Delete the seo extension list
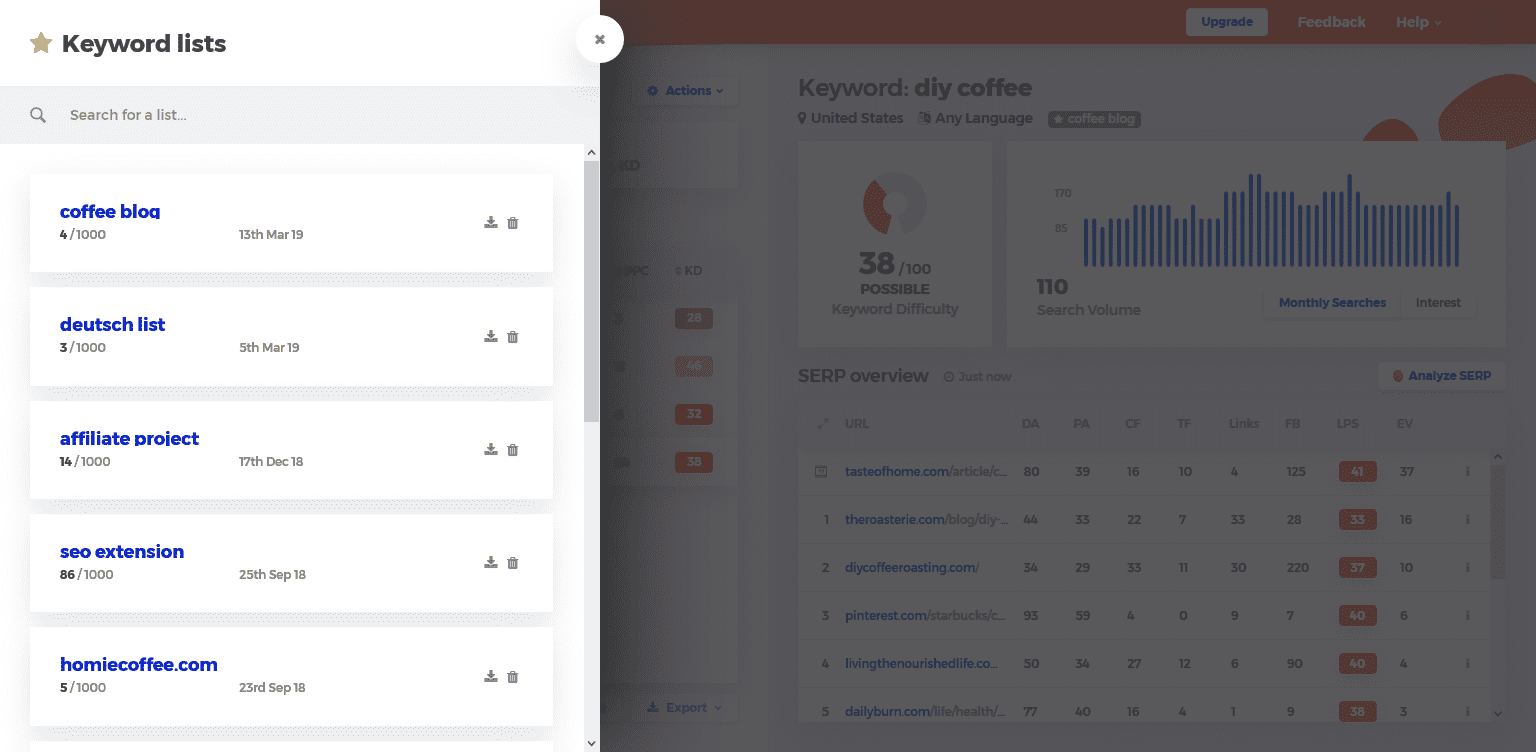 click(513, 563)
